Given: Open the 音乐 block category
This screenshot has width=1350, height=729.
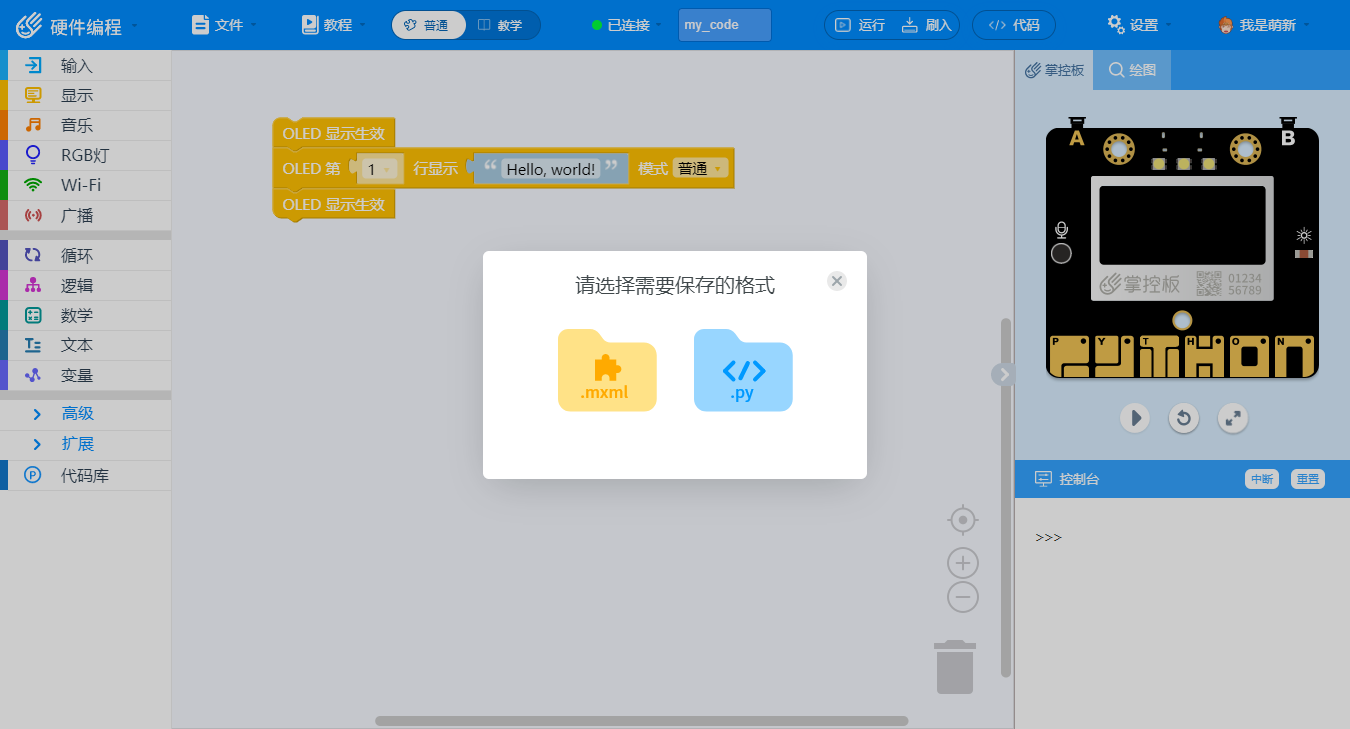Looking at the screenshot, I should [x=86, y=126].
